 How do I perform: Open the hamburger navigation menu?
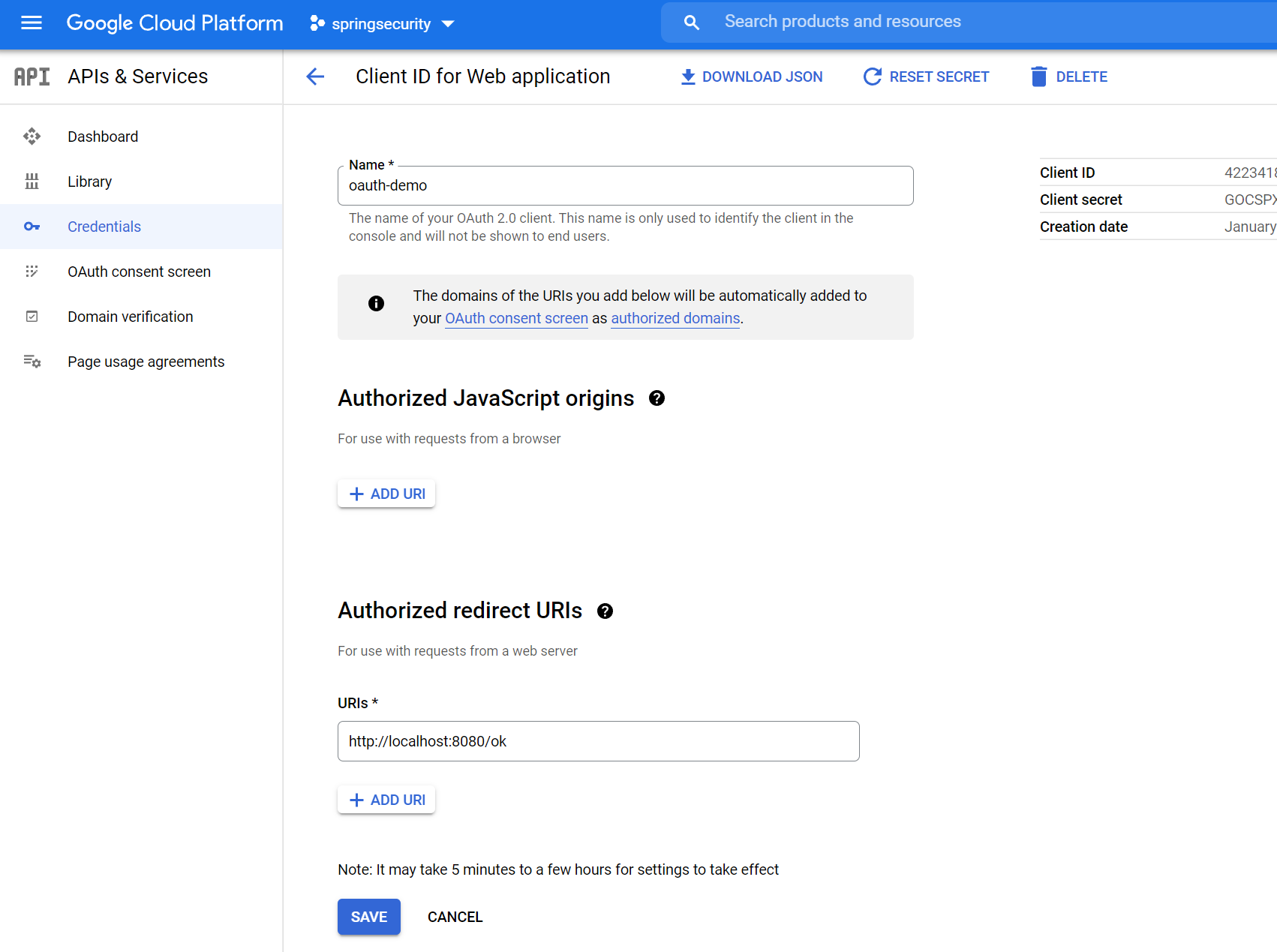[x=32, y=23]
